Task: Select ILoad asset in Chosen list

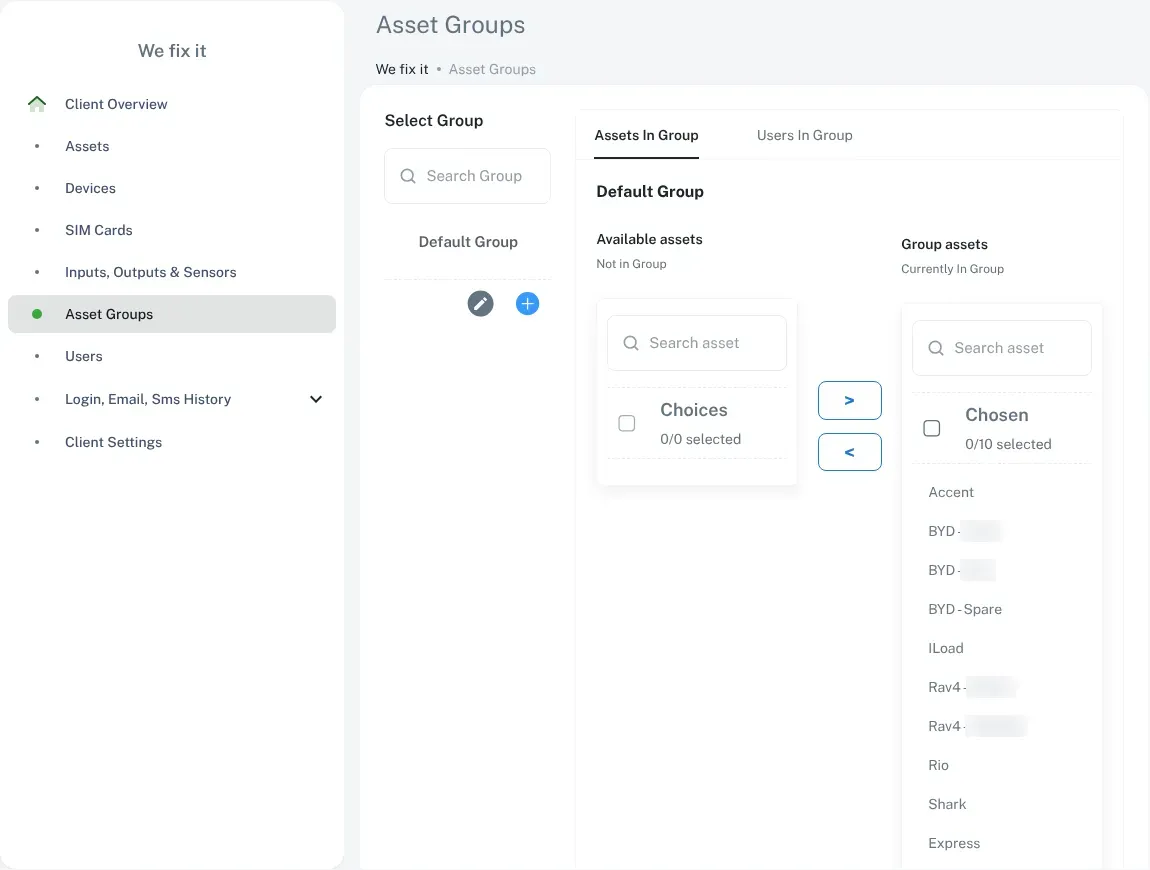Action: pyautogui.click(x=945, y=648)
